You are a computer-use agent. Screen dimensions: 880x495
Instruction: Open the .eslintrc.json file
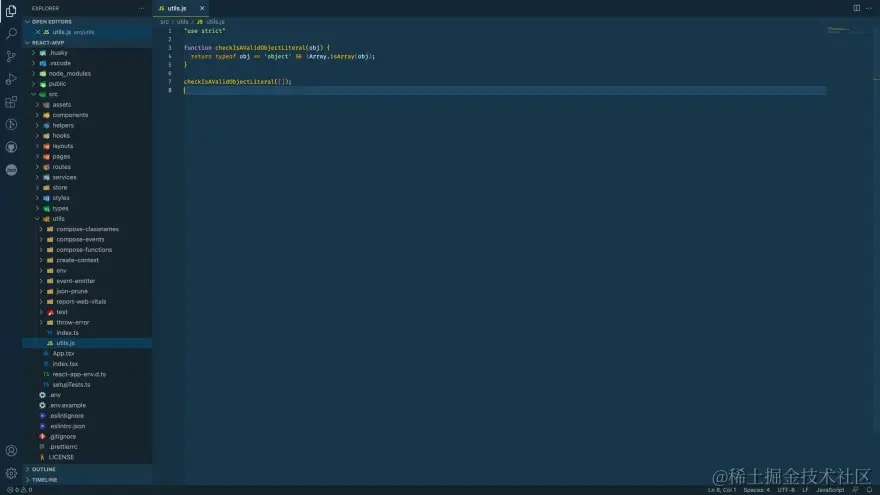[87, 426]
